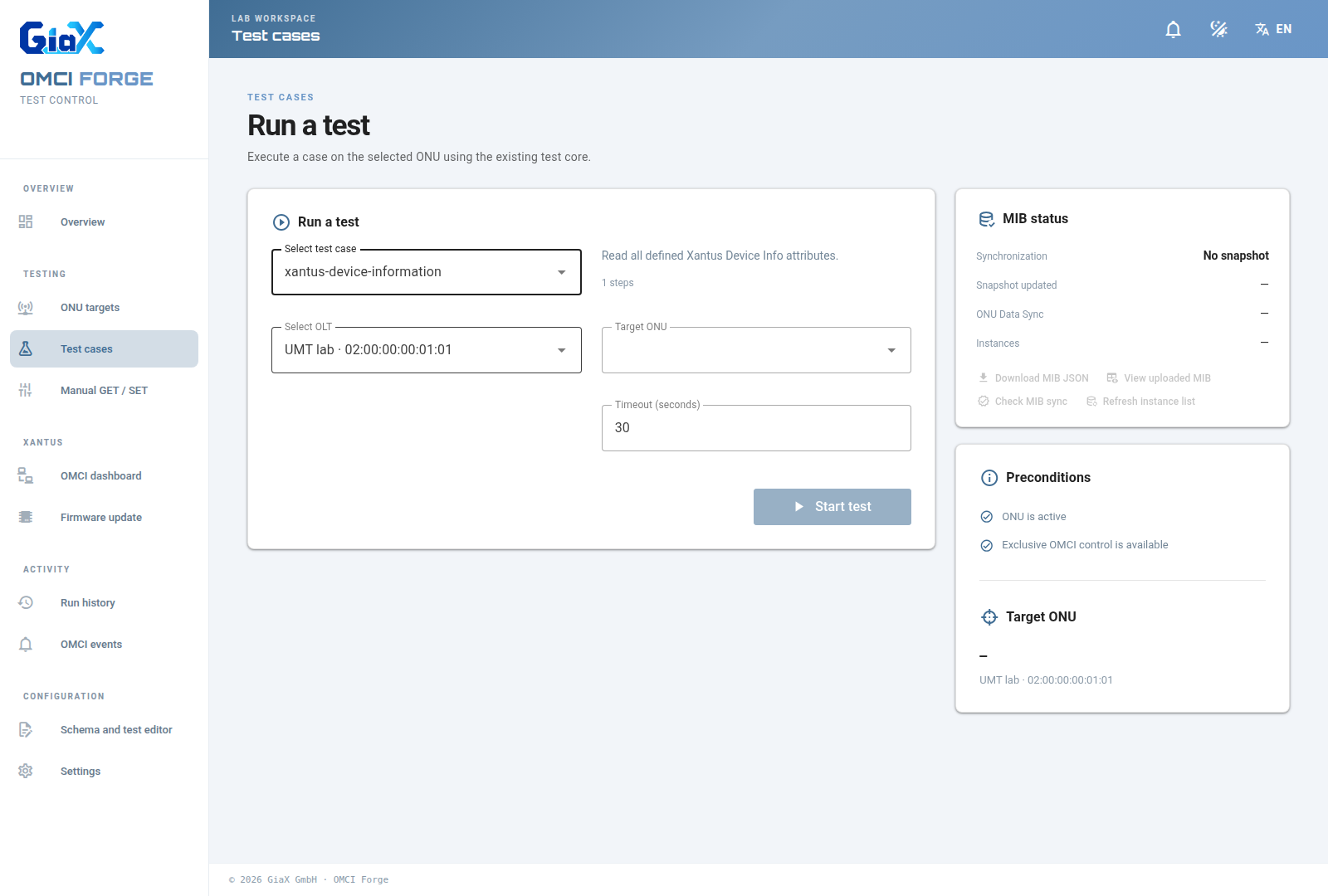1328x896 pixels.
Task: Click the 'No snapshot' synchronization value
Action: [x=1236, y=256]
